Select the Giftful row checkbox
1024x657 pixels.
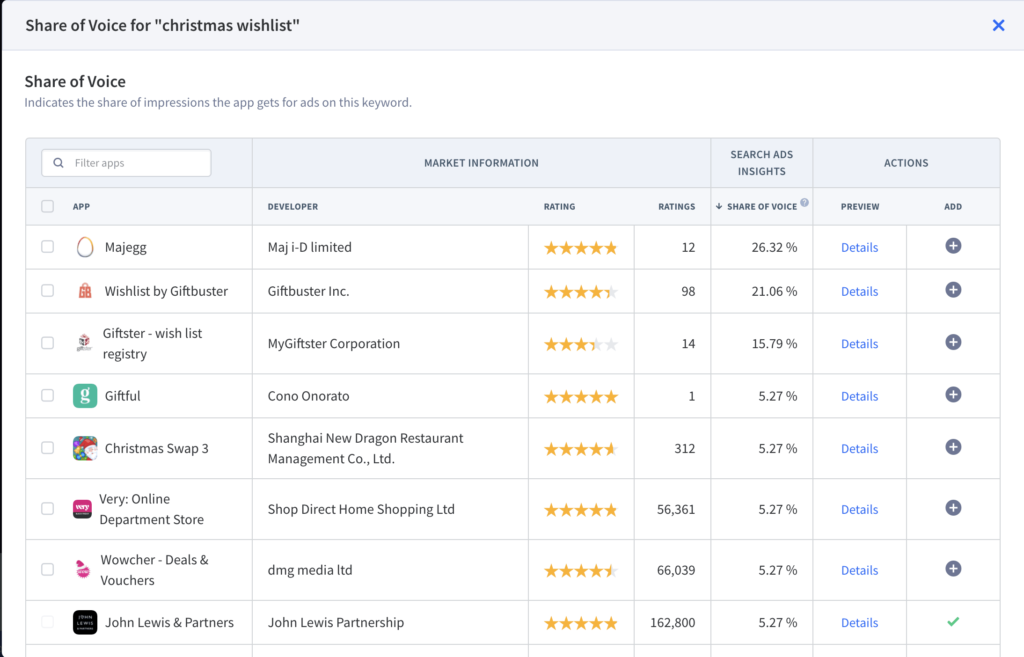pos(48,395)
